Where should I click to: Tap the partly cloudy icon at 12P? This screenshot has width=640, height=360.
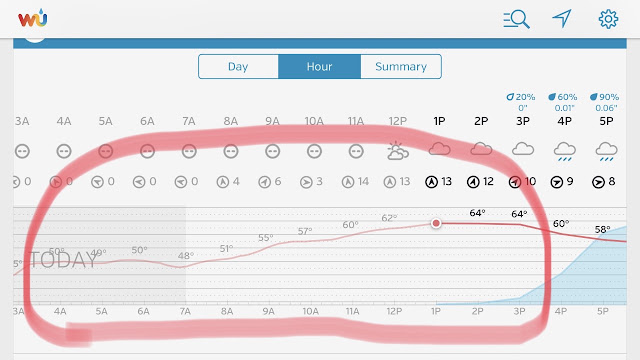[x=398, y=151]
